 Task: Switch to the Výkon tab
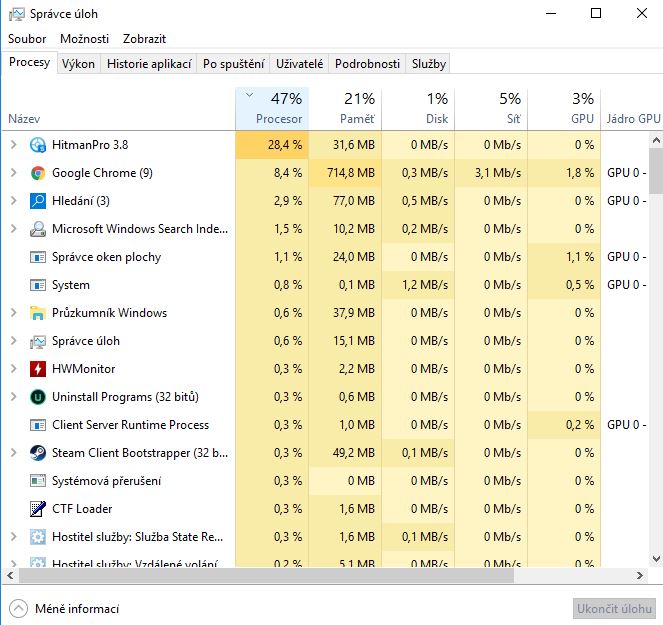[78, 64]
